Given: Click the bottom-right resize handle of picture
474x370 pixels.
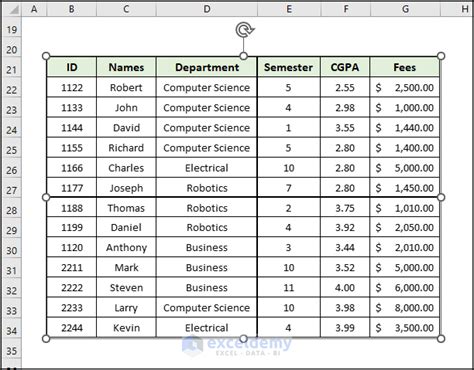Looking at the screenshot, I should 441,339.
